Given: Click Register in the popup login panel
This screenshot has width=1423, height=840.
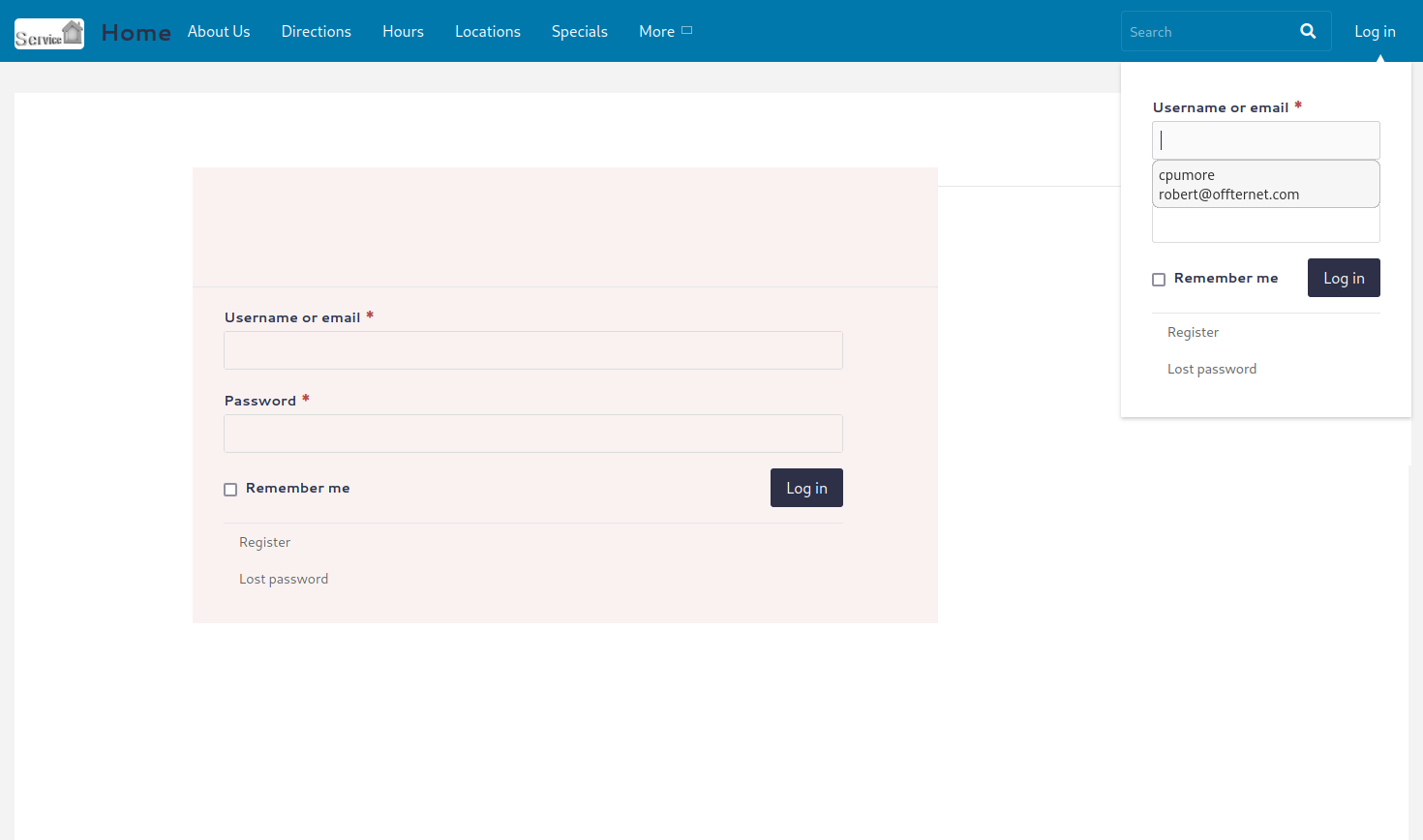Looking at the screenshot, I should [x=1193, y=332].
